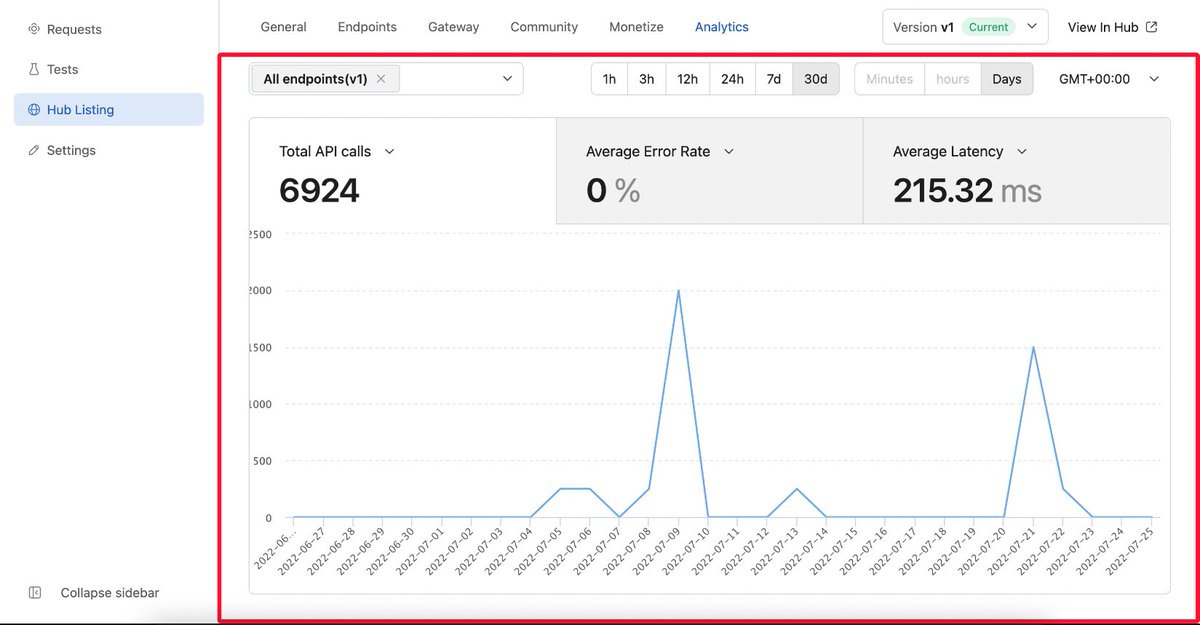Expand the Version v1 dropdown
This screenshot has width=1200, height=625.
pyautogui.click(x=965, y=27)
